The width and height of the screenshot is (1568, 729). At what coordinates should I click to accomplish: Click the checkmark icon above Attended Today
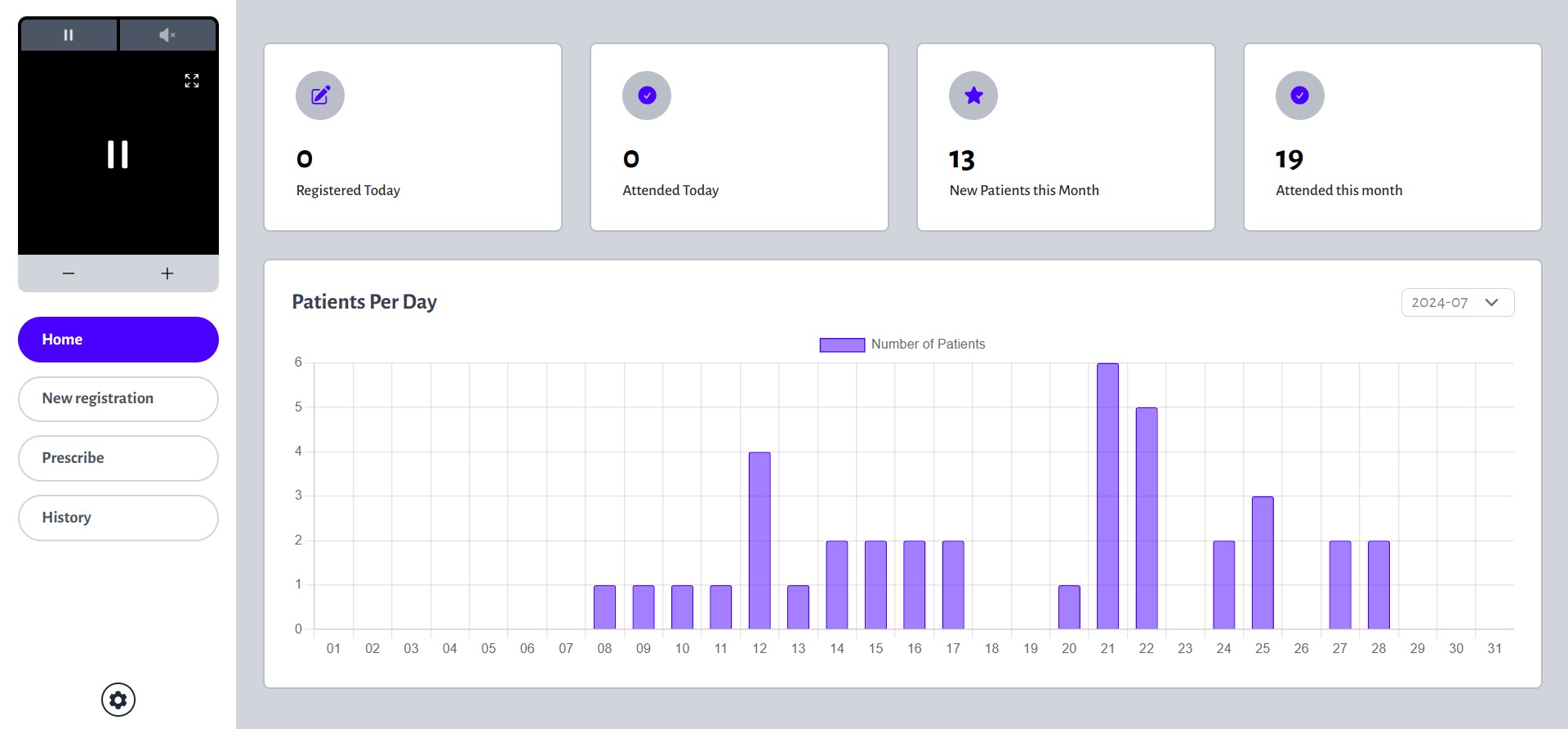[x=647, y=96]
